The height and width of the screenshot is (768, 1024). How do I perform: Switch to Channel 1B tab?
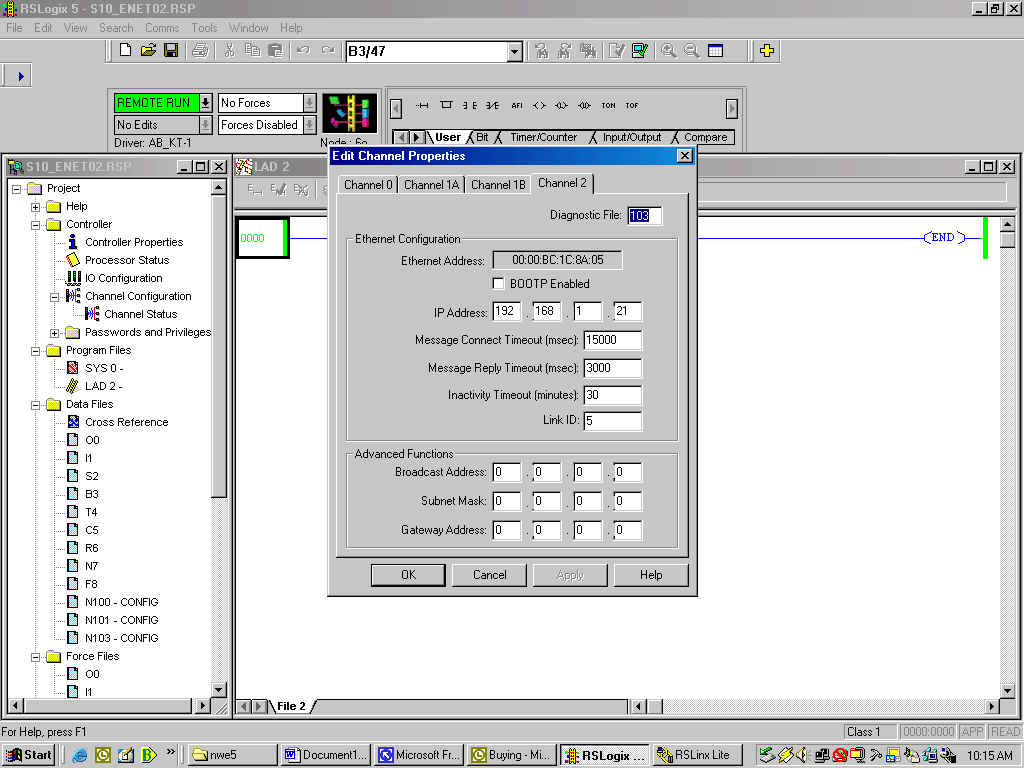point(498,185)
